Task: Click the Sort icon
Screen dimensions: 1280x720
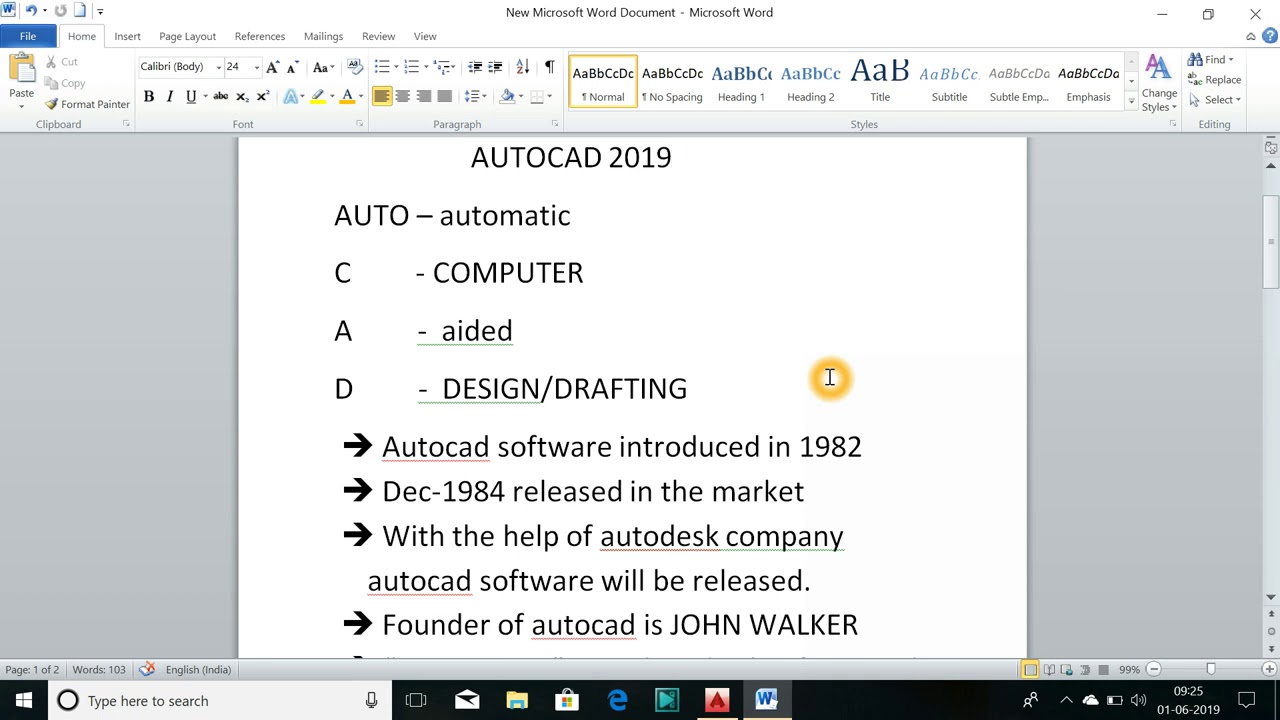Action: pos(522,67)
